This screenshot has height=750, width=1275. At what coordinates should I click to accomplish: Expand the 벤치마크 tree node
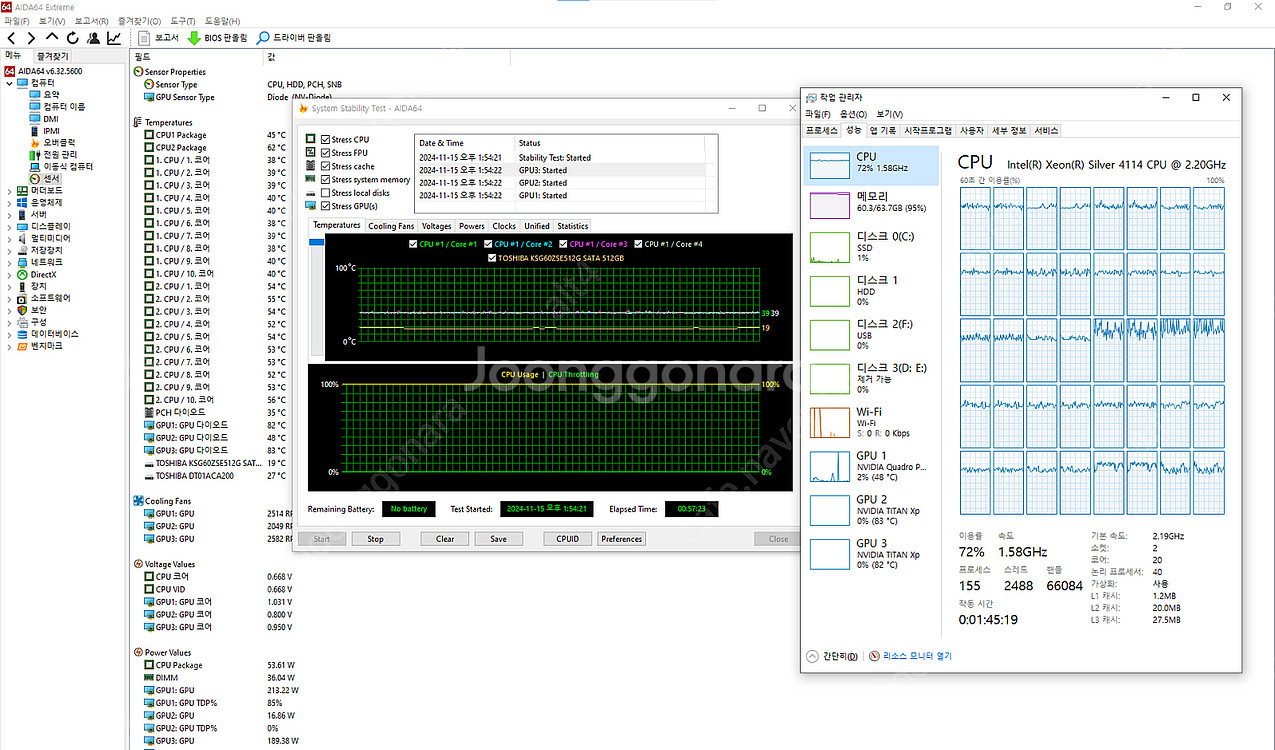pyautogui.click(x=10, y=346)
